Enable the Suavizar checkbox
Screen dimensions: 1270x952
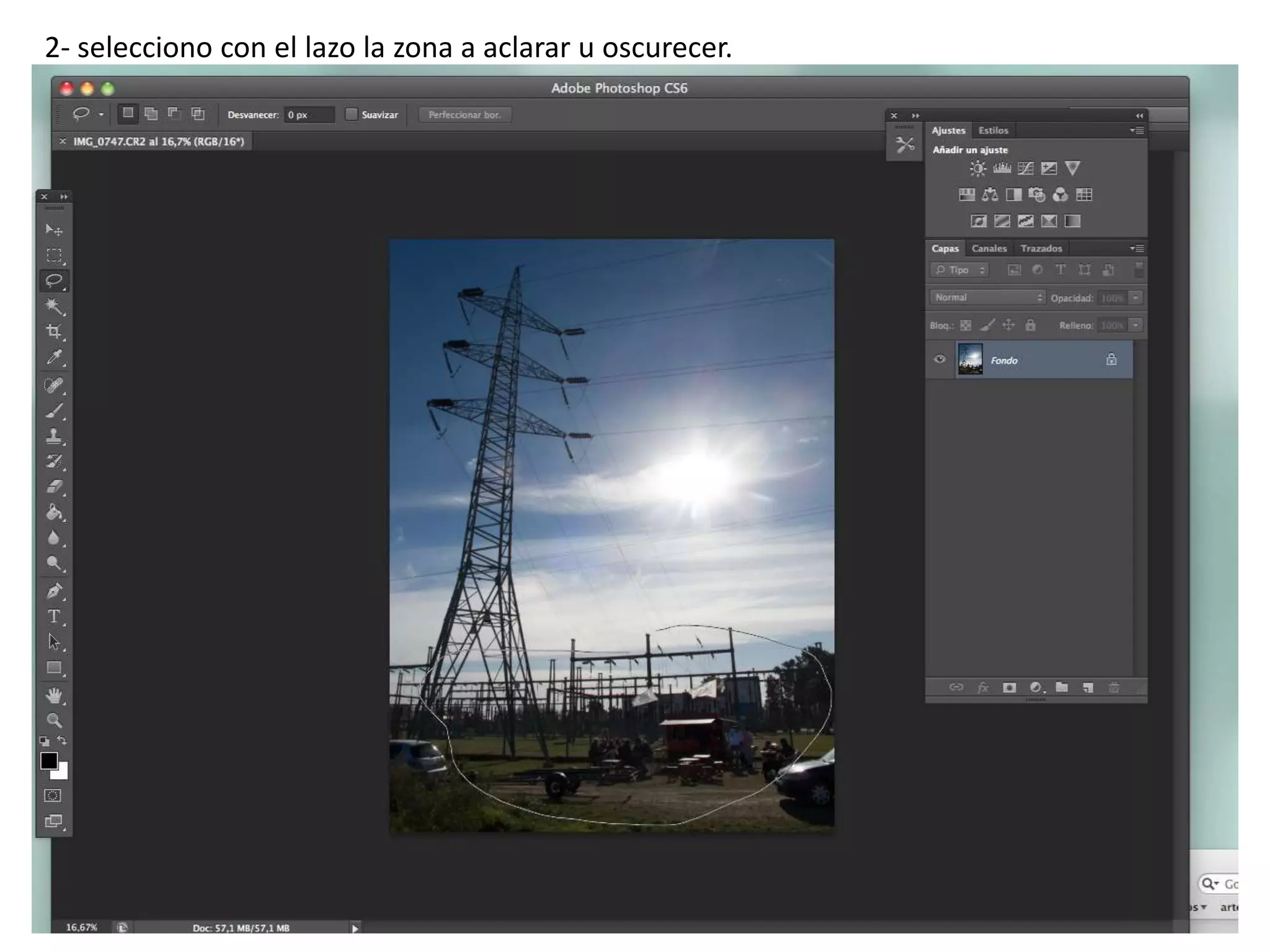pos(352,115)
